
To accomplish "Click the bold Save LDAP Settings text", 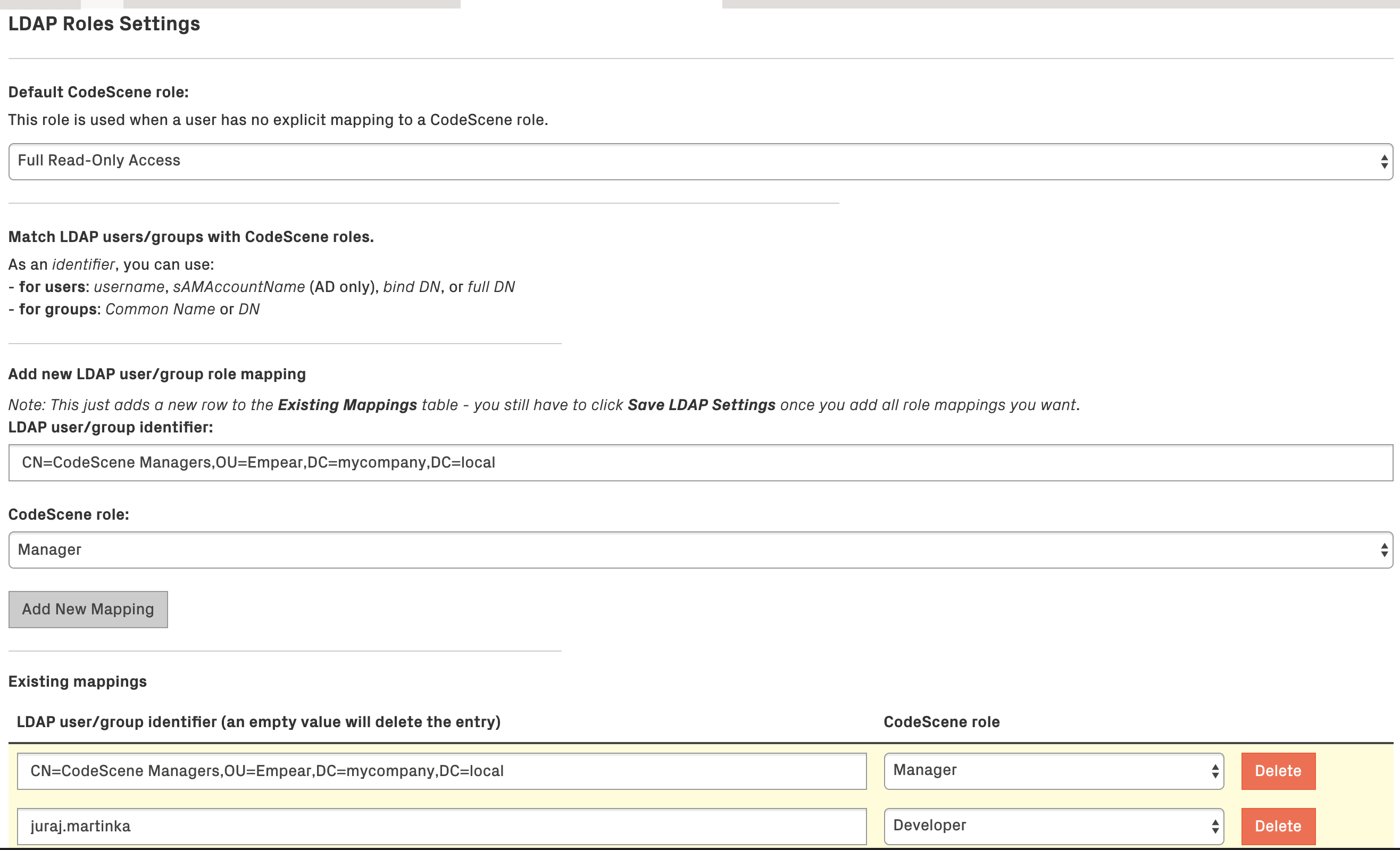I will tap(701, 405).
